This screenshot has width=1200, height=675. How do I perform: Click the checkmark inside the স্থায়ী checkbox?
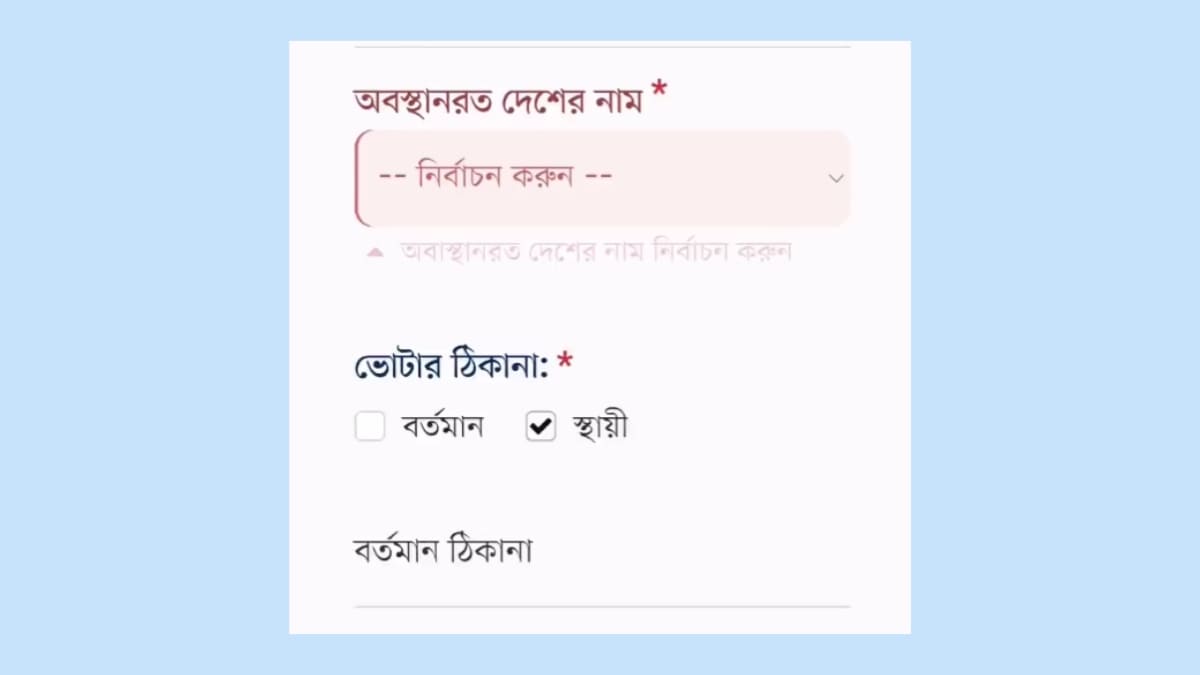pos(541,426)
